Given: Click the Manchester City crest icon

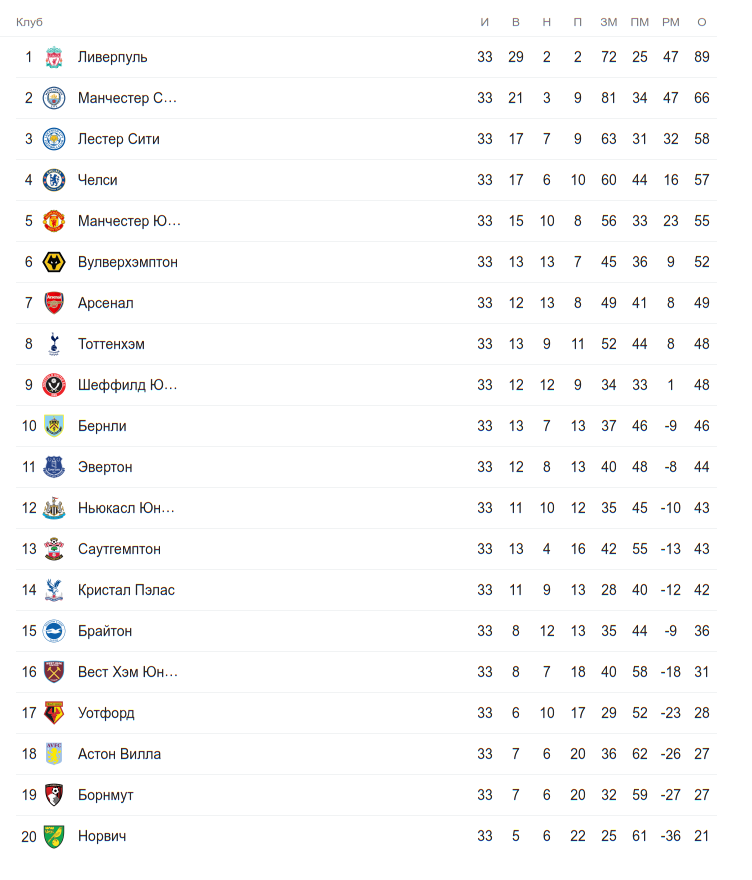Looking at the screenshot, I should pyautogui.click(x=54, y=98).
